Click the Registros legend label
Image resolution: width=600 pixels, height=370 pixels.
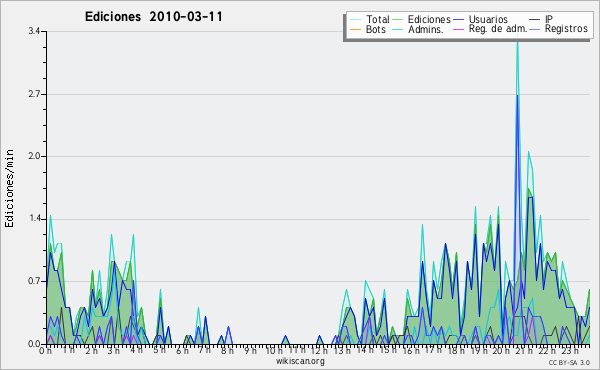(566, 29)
